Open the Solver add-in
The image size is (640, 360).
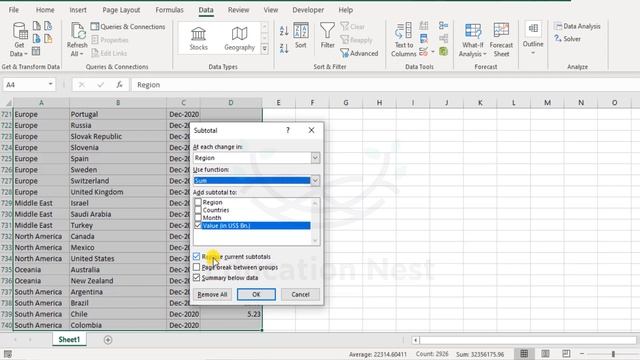point(567,39)
